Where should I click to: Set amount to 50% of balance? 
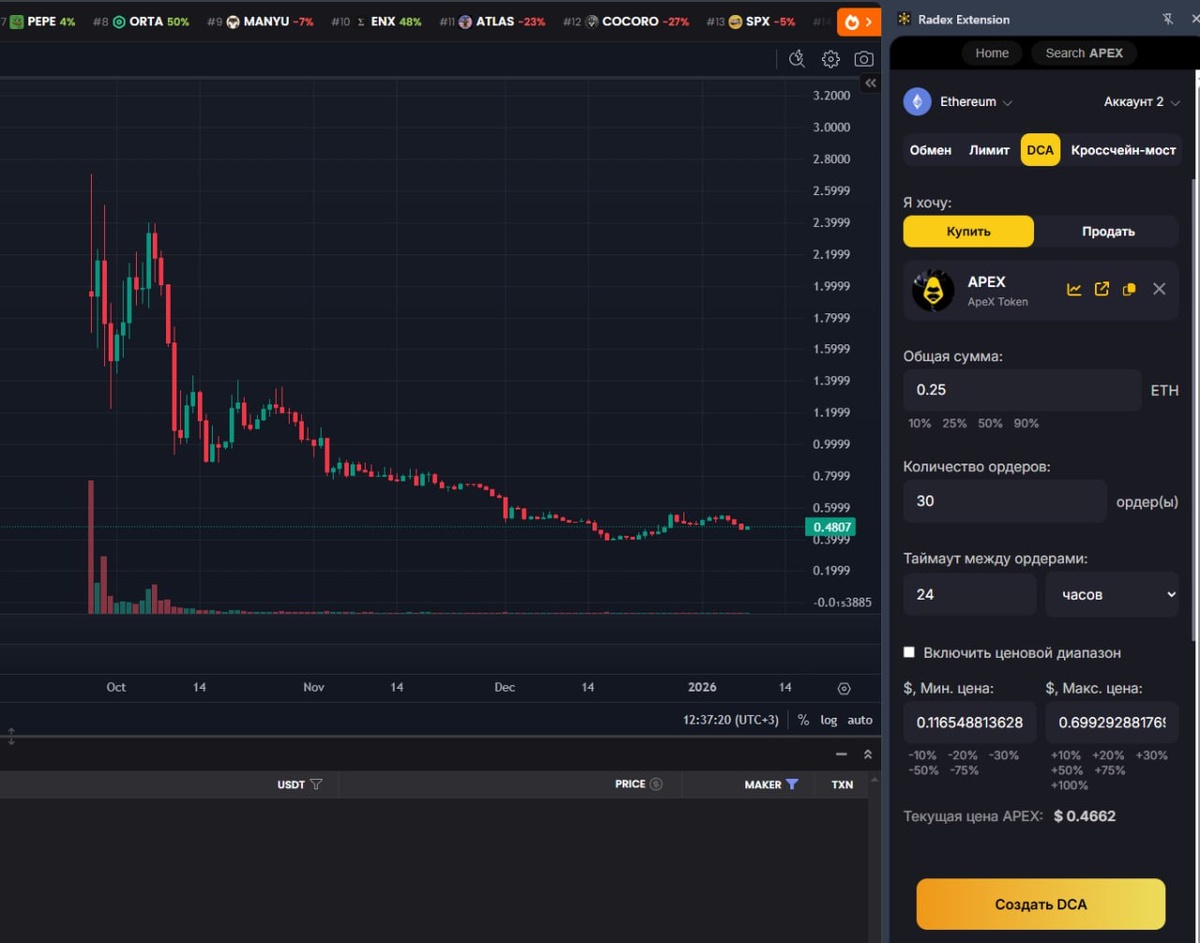click(x=990, y=424)
